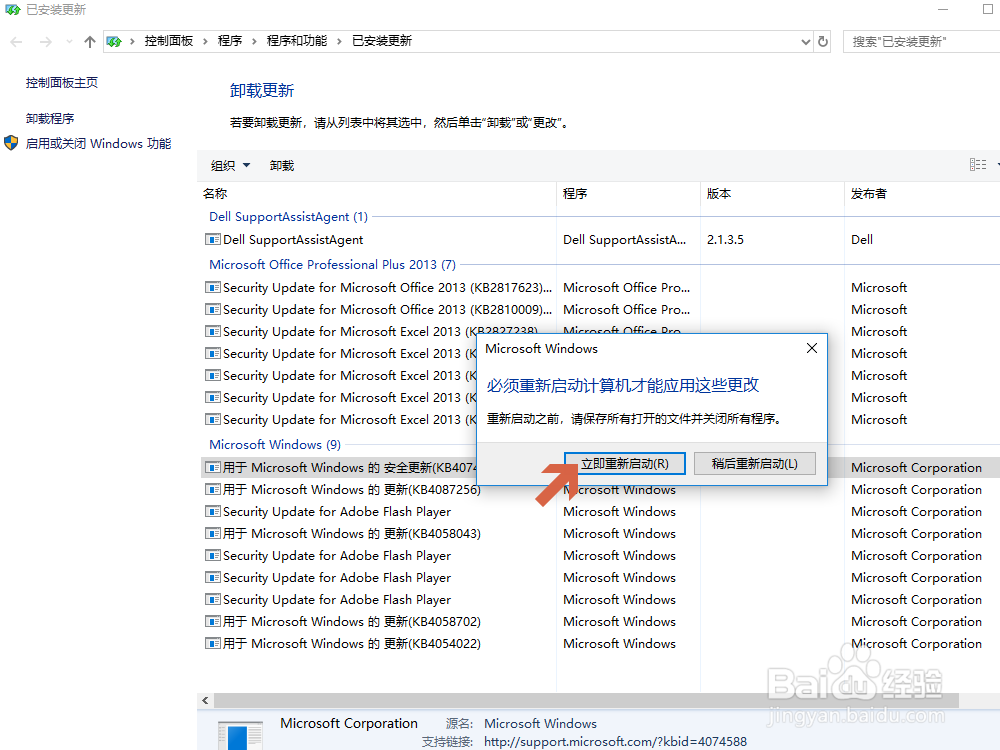This screenshot has height=750, width=1000.
Task: Minimize the 已安装更新 window
Action: click(943, 10)
